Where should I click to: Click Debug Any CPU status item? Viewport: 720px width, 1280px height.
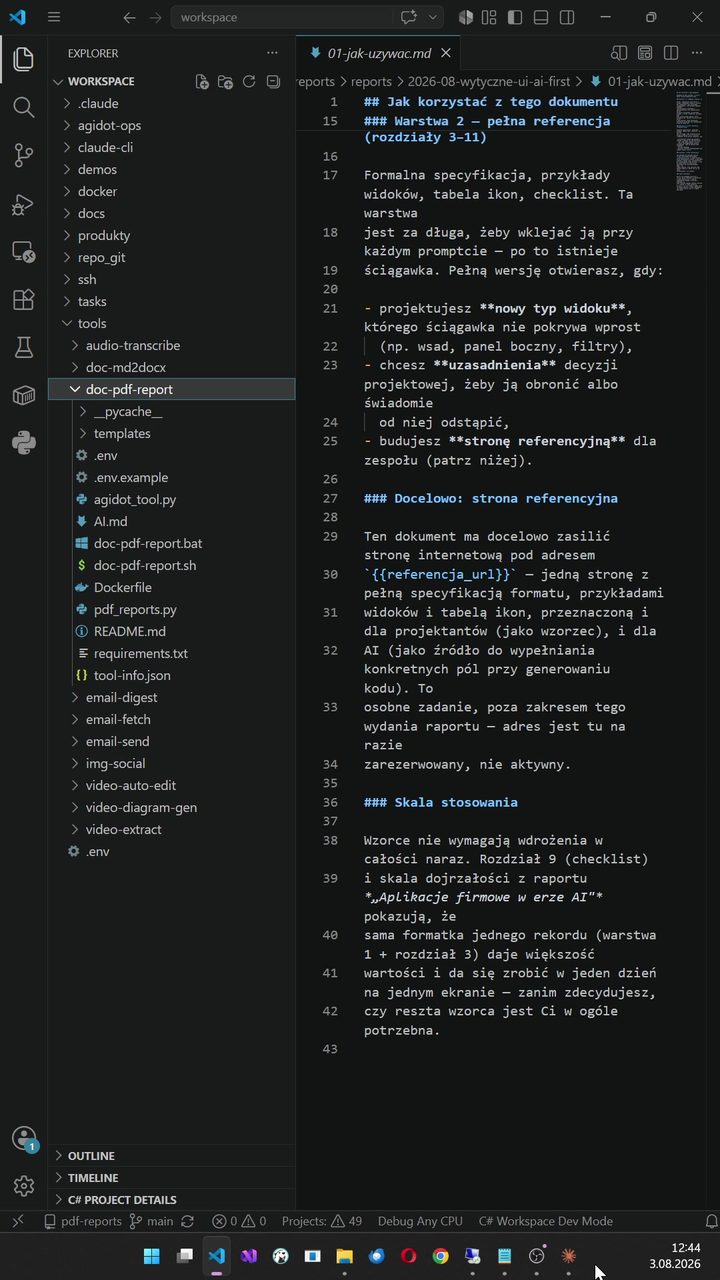click(420, 1221)
